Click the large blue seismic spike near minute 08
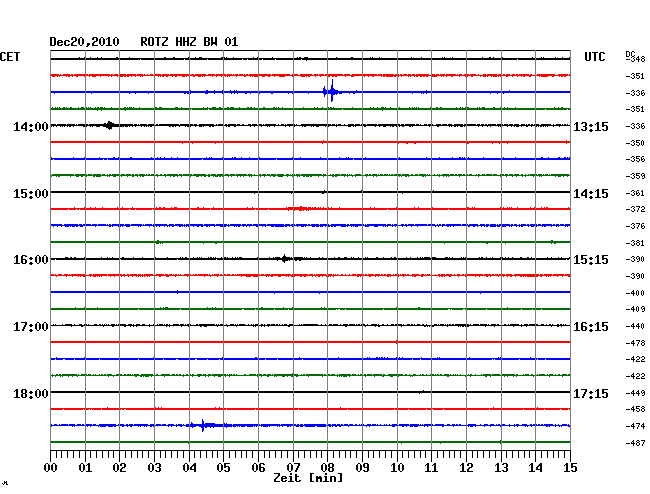 coord(332,91)
